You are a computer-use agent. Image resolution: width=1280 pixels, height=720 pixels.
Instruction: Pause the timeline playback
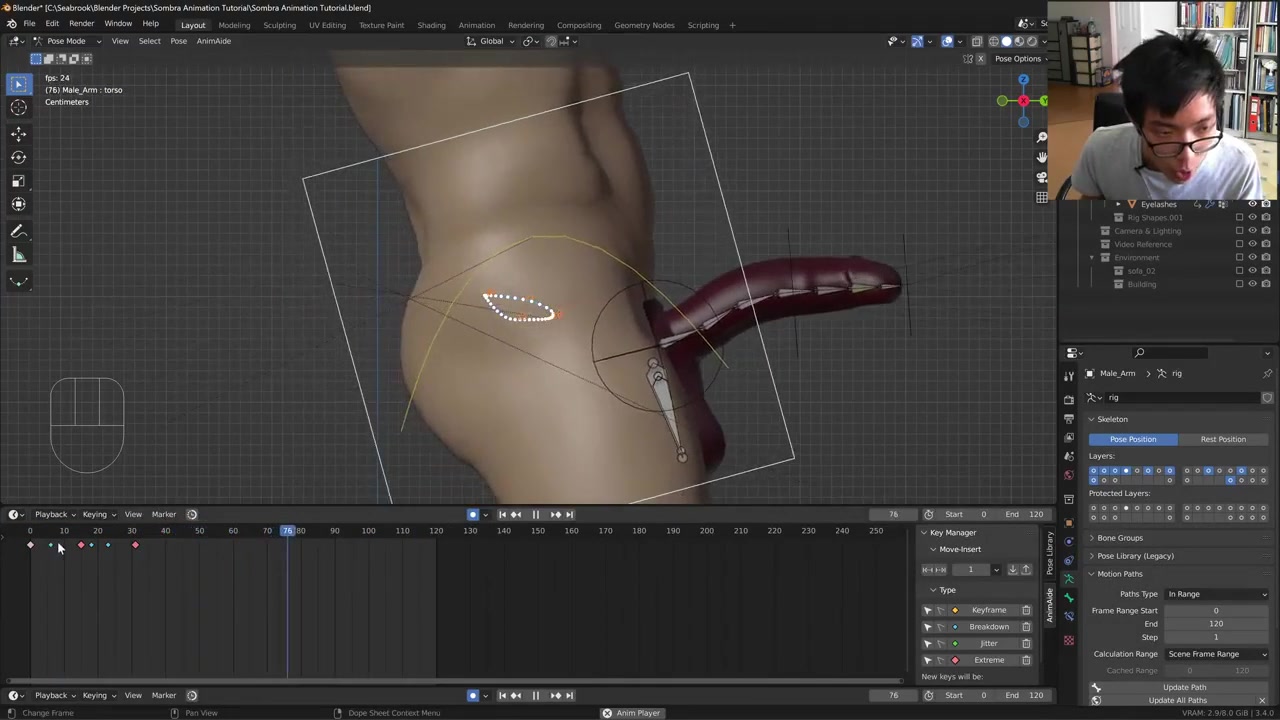tap(535, 515)
